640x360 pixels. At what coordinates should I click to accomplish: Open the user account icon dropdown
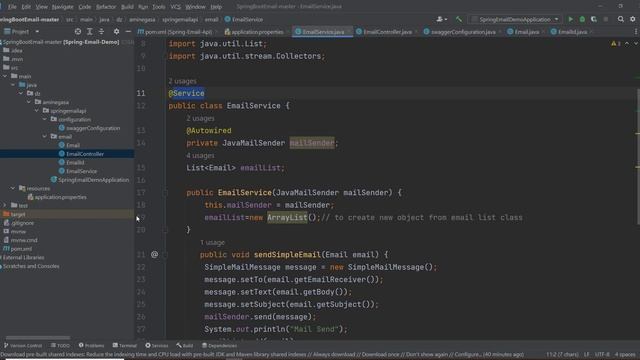441,19
